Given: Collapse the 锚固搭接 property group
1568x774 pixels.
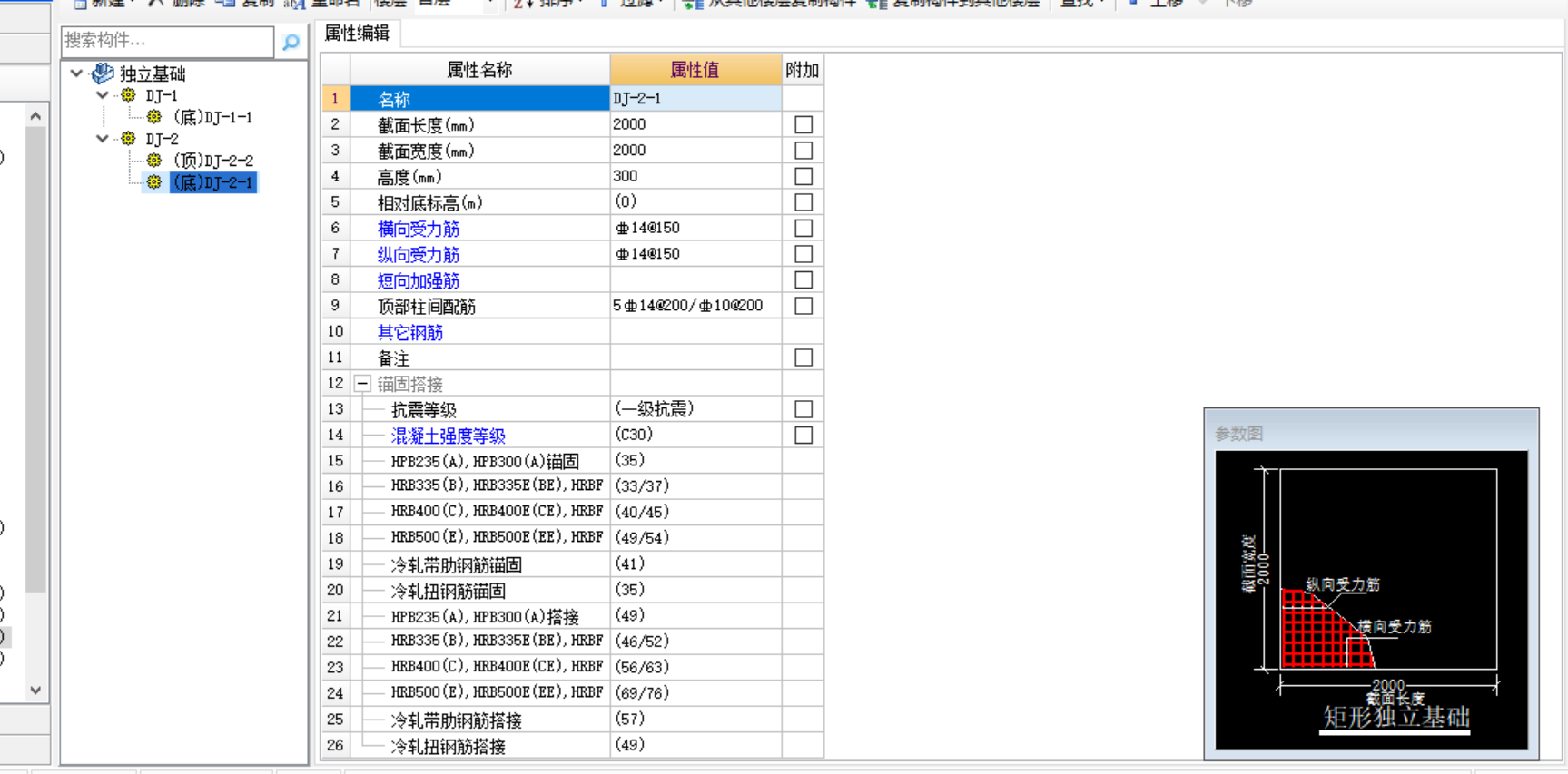Looking at the screenshot, I should 362,384.
